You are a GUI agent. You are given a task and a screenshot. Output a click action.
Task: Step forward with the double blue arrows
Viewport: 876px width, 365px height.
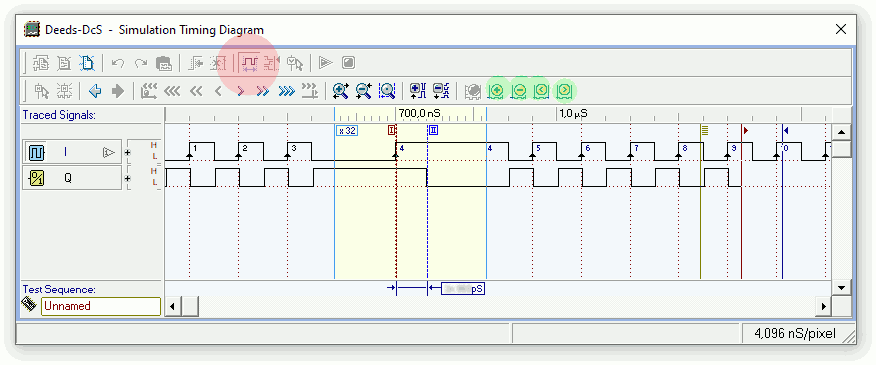[x=263, y=91]
